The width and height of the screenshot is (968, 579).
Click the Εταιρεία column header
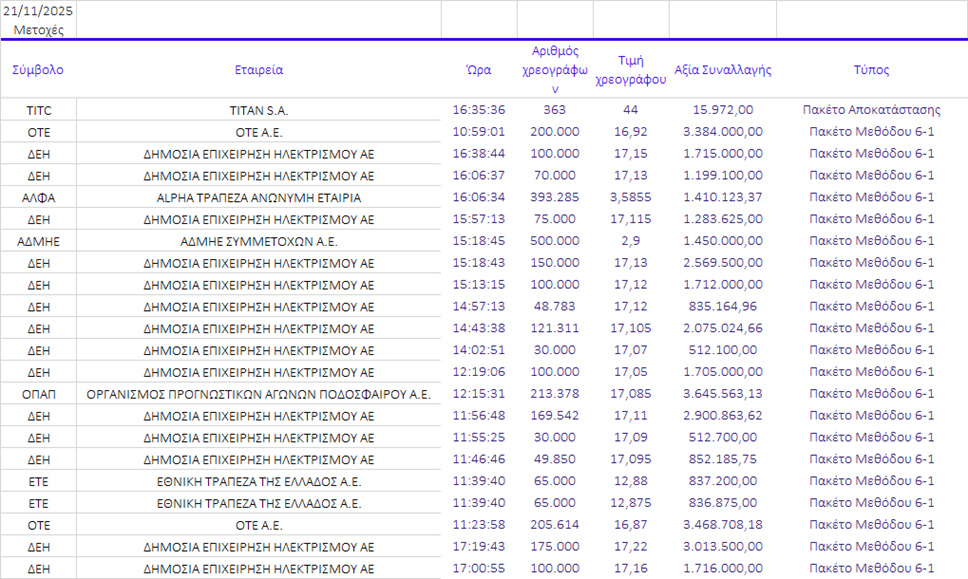pyautogui.click(x=259, y=70)
